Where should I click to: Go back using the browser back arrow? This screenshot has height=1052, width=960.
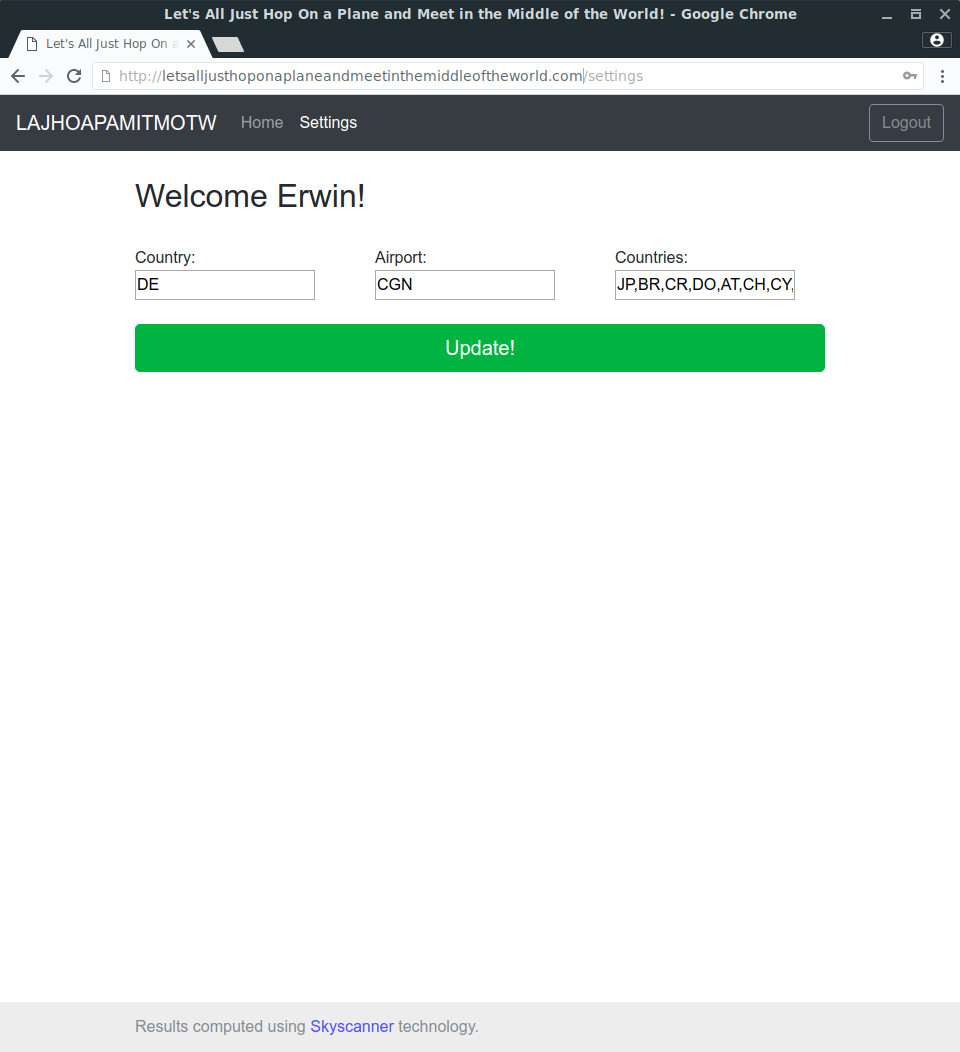(18, 76)
